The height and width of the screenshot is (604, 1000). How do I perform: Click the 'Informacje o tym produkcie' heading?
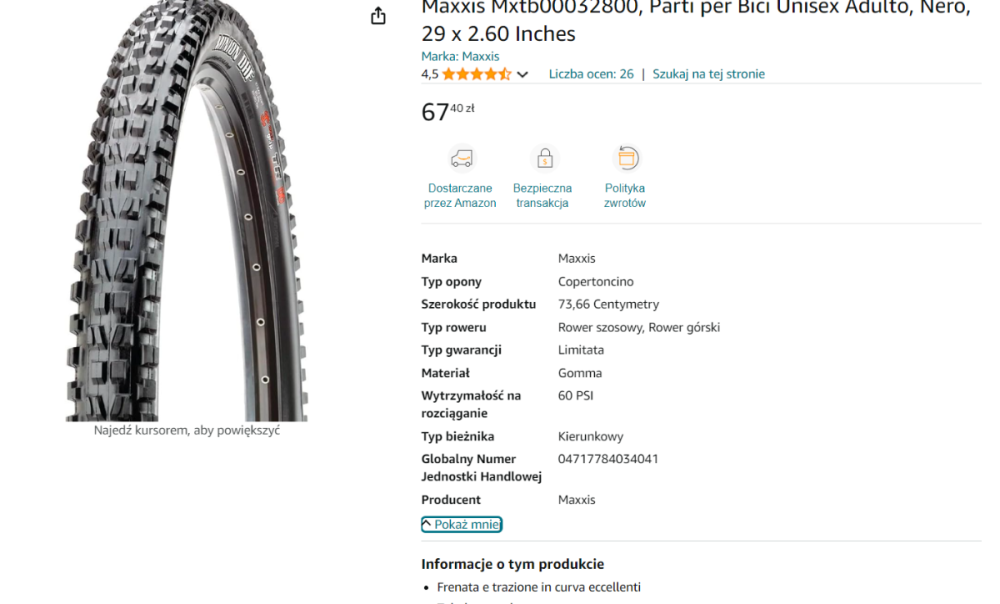pyautogui.click(x=512, y=564)
